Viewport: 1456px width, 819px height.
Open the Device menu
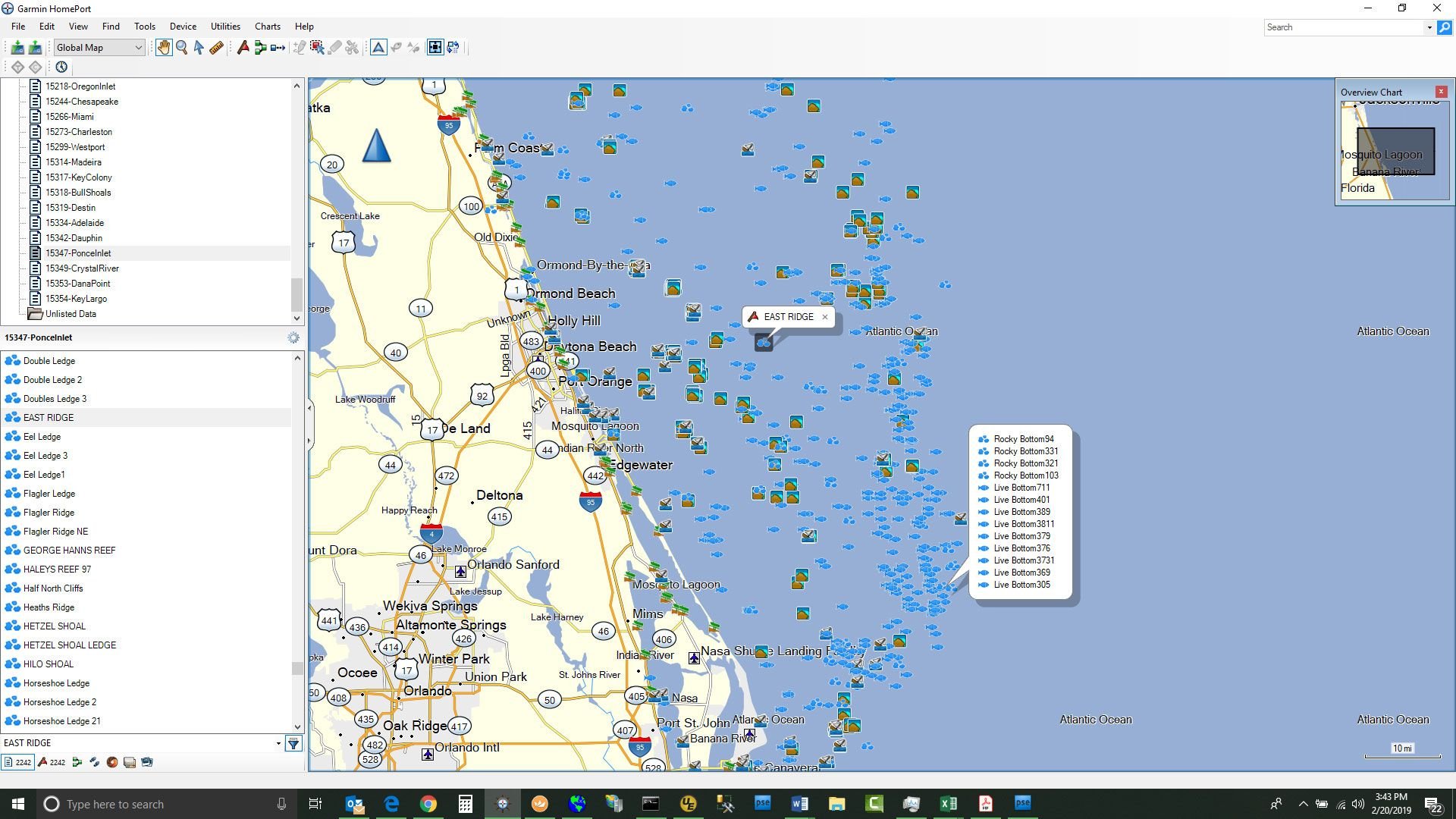[183, 27]
